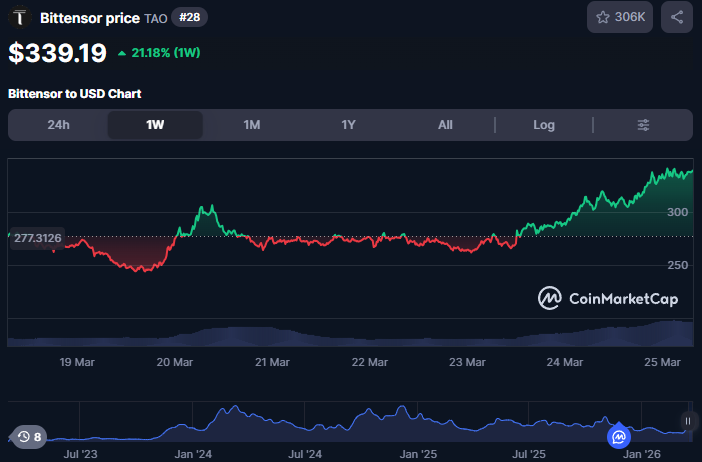Select the 24h timeframe tab
Viewport: 702px width, 462px height.
pyautogui.click(x=58, y=125)
